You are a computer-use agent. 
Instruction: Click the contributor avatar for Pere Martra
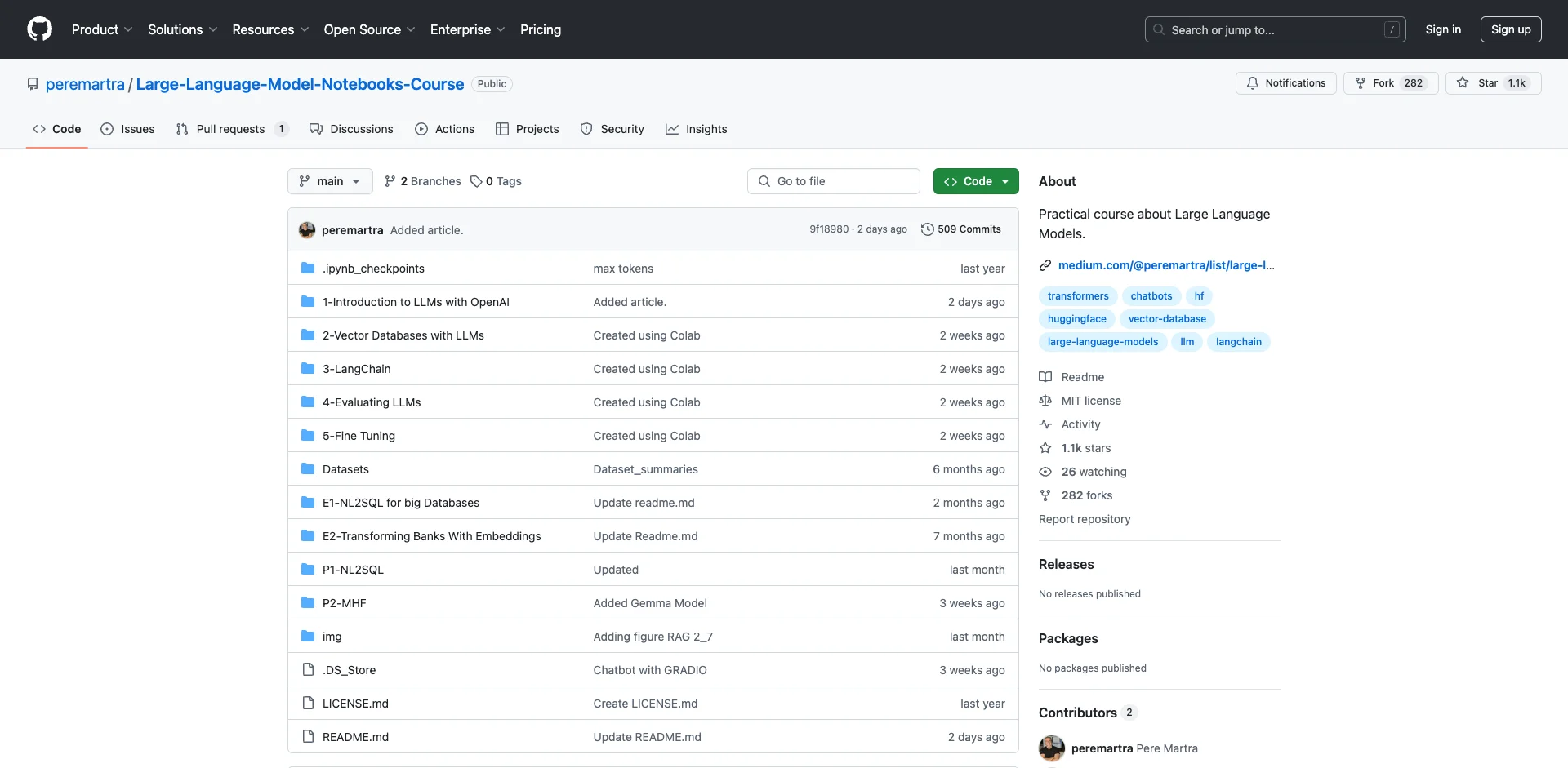(x=1052, y=748)
